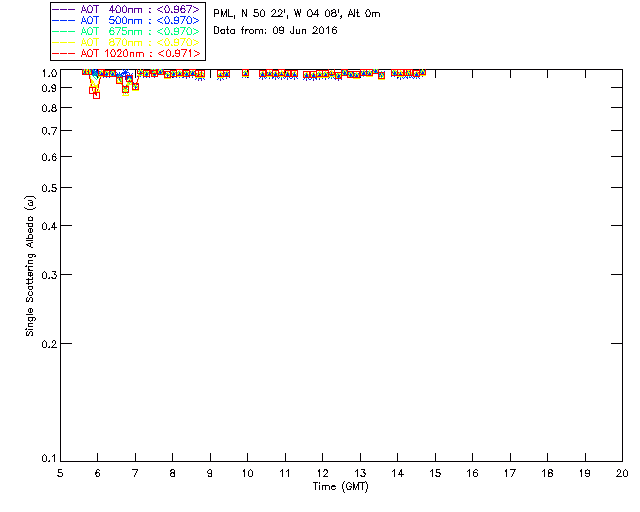Viewport: 640px width, 512px height.
Task: Click the AOT 870nm legend entry
Action: tap(127, 42)
